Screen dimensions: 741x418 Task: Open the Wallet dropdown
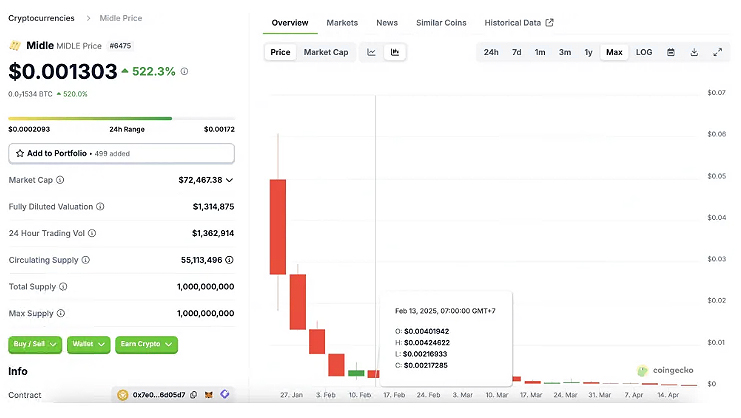pos(88,344)
